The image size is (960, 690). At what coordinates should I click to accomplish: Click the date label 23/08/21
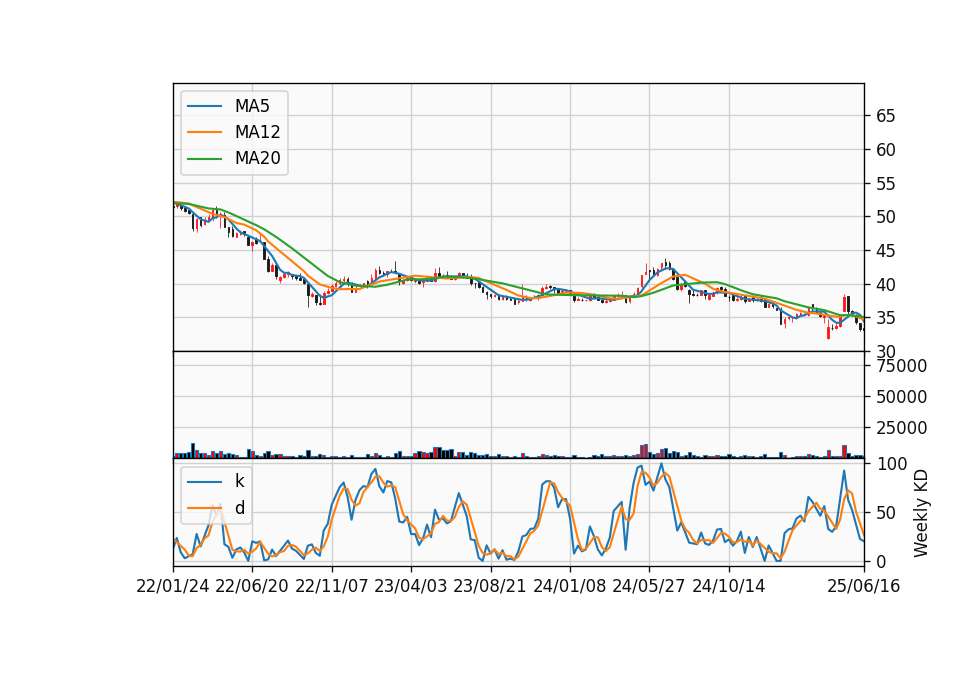[x=490, y=587]
